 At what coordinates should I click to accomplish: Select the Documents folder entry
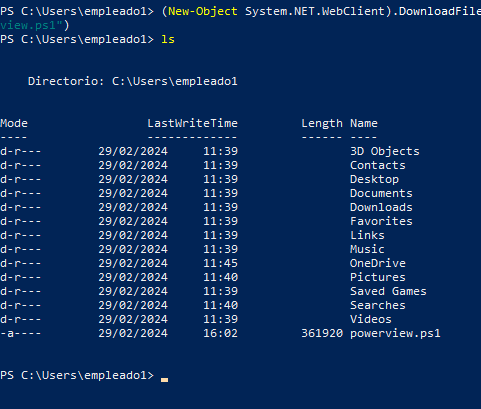(x=381, y=193)
